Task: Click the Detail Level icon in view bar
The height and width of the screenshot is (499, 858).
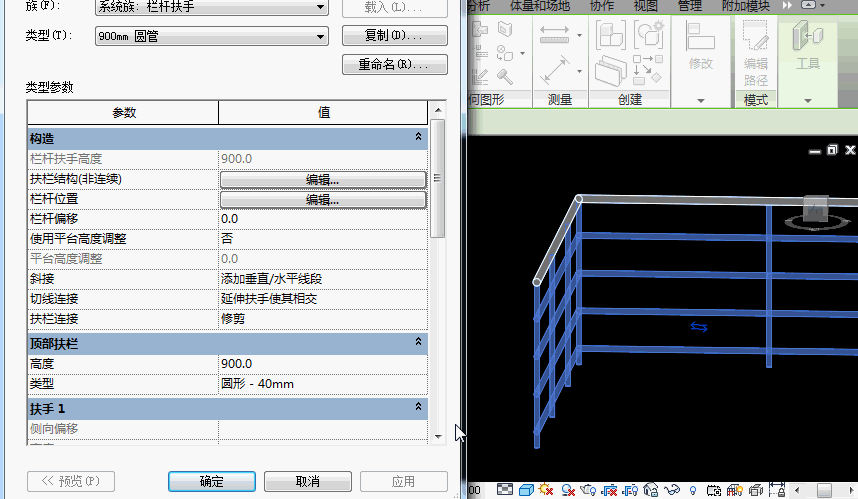Action: click(x=506, y=490)
